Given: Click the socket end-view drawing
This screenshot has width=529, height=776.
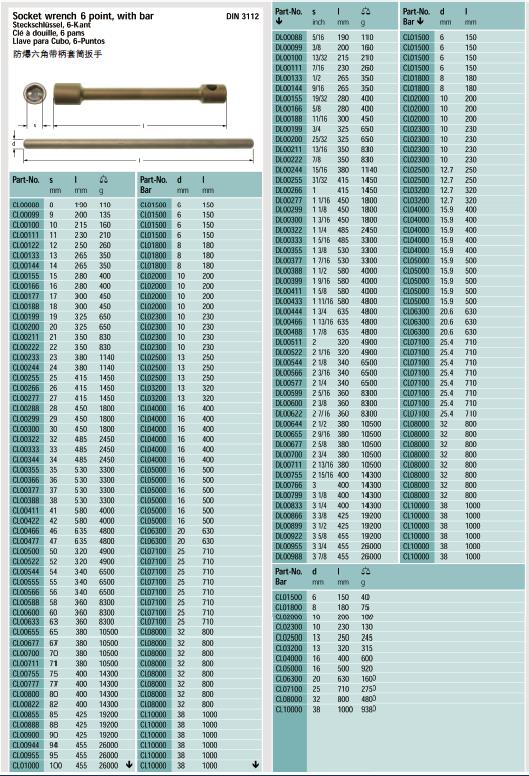Looking at the screenshot, I should coord(35,94).
